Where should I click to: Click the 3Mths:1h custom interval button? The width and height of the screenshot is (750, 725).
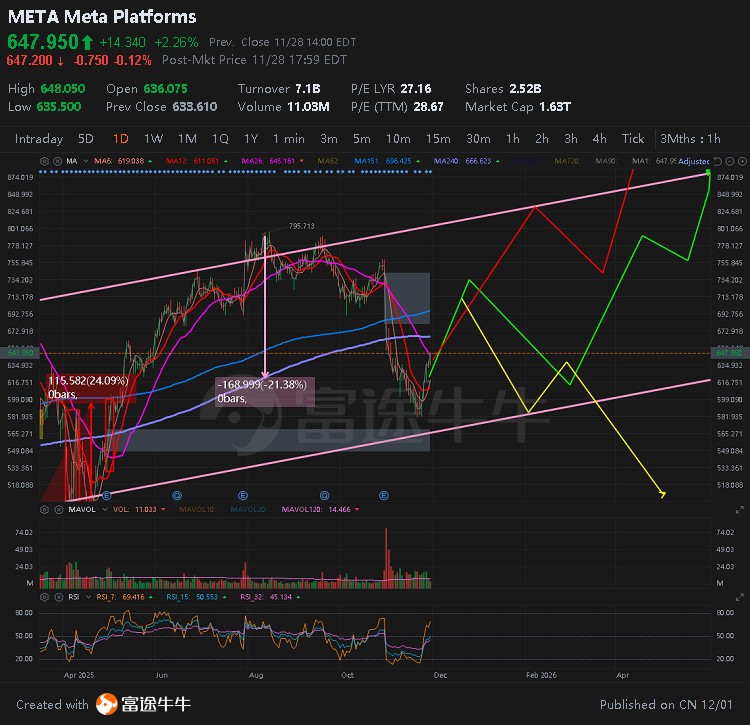tap(690, 139)
